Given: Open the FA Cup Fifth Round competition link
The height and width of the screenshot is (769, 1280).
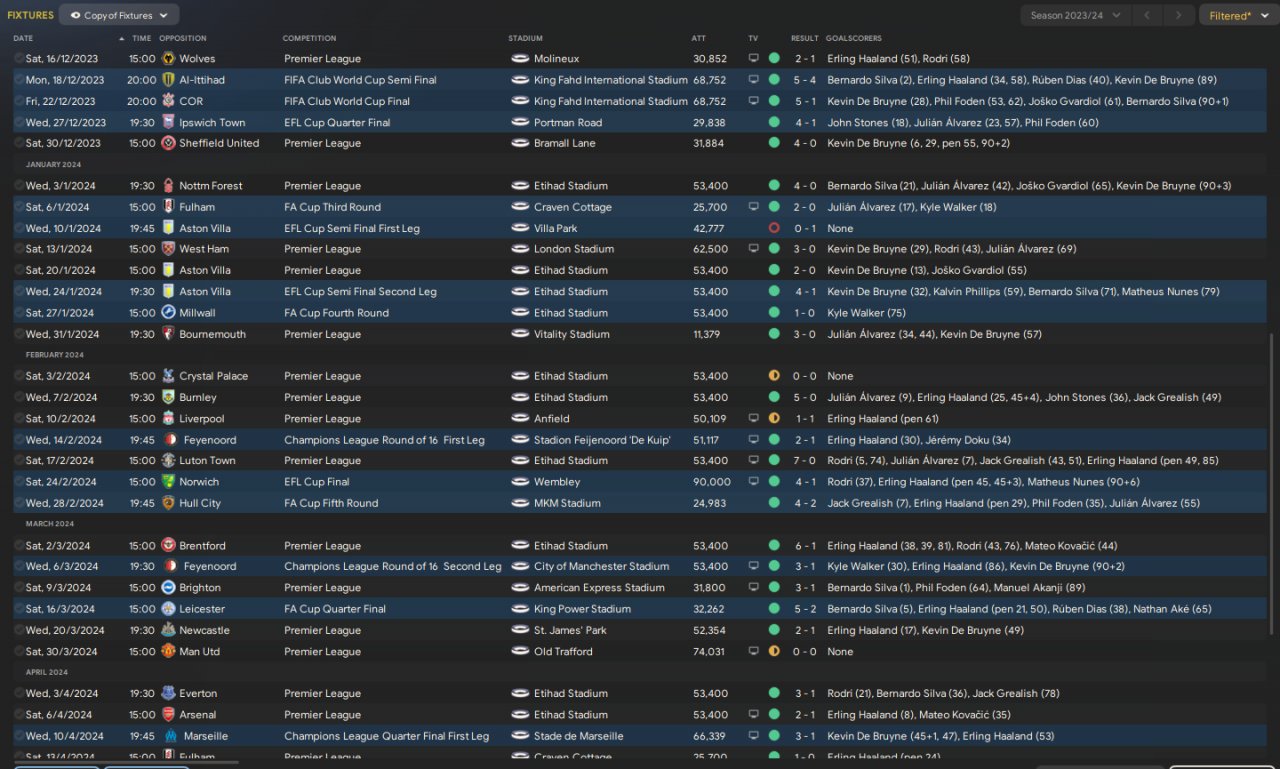Looking at the screenshot, I should (331, 503).
